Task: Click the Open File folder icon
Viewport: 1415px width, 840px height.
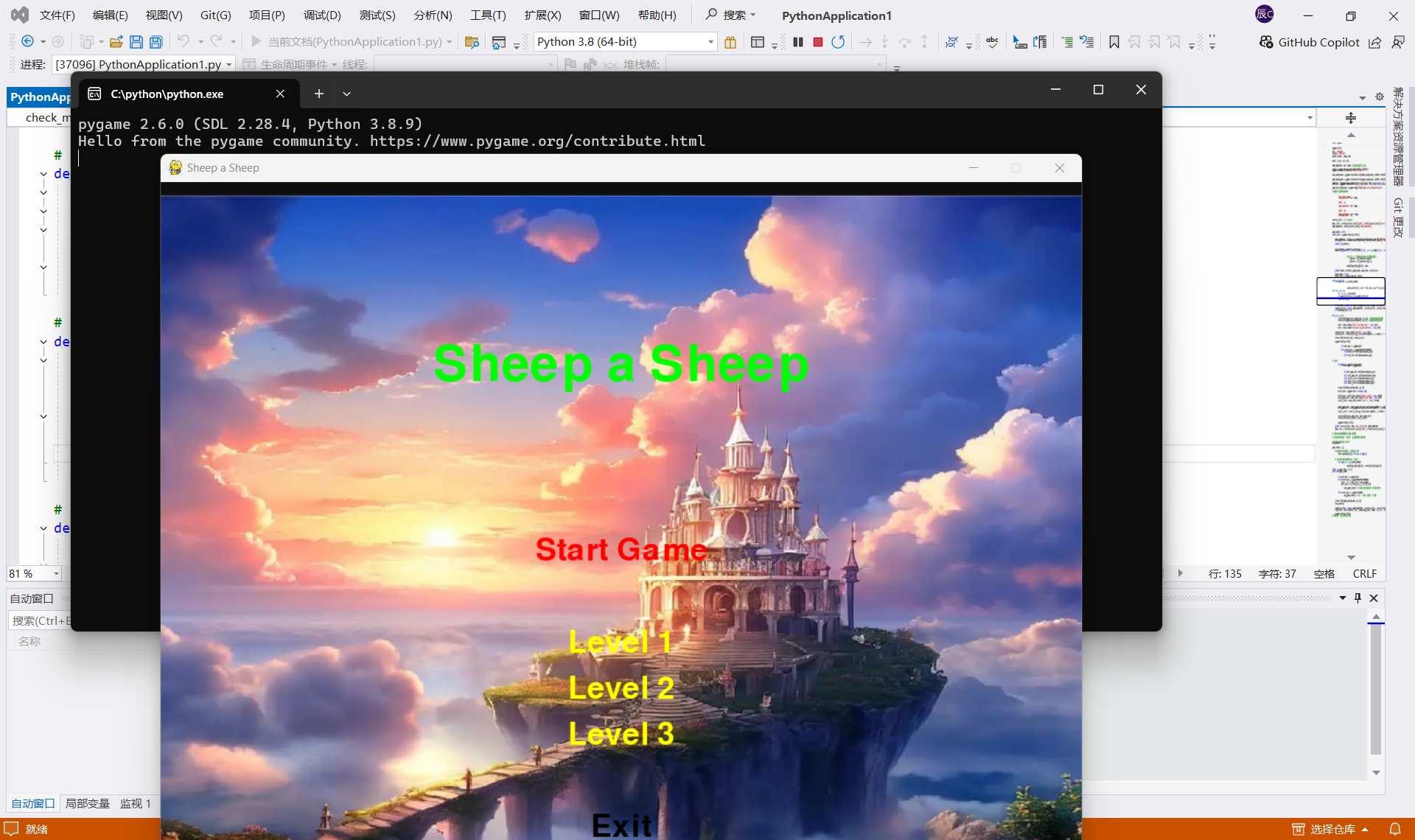Action: point(115,42)
